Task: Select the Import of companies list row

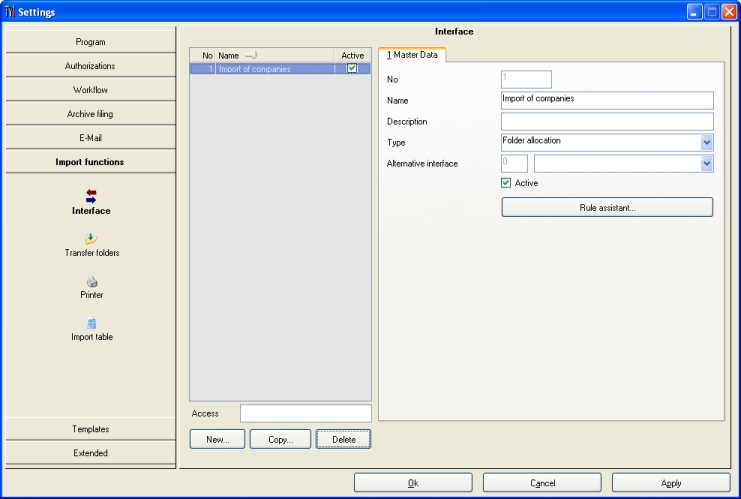Action: [280, 69]
